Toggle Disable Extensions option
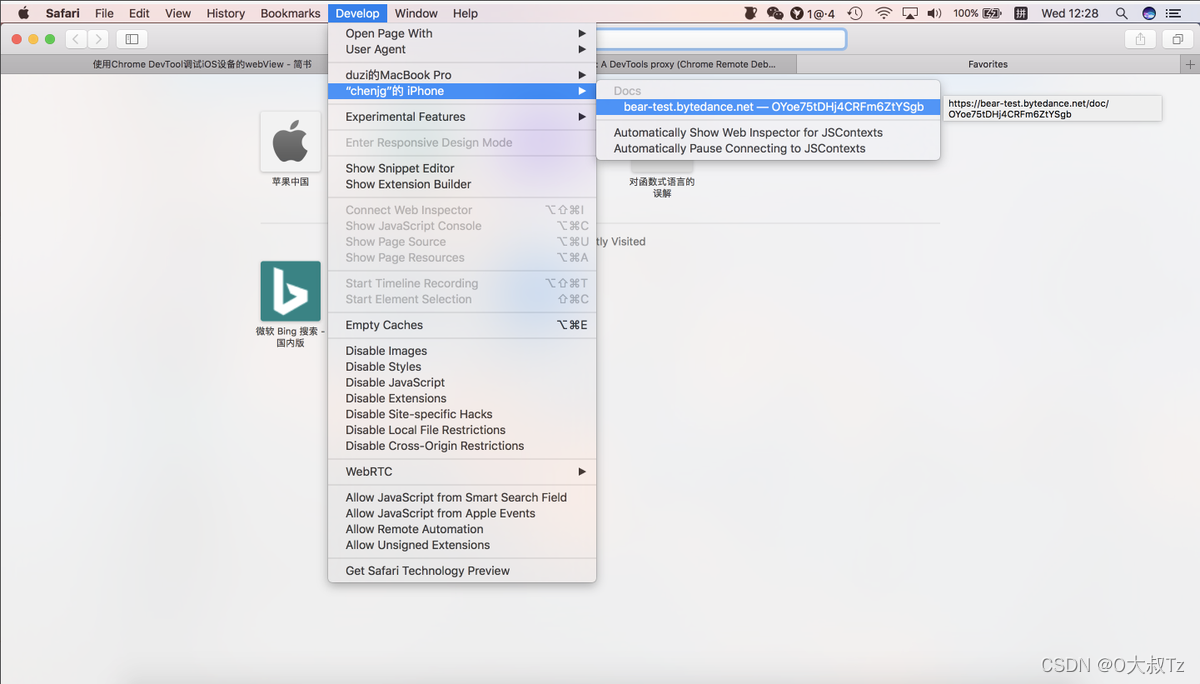Image resolution: width=1200 pixels, height=684 pixels. [x=463, y=399]
